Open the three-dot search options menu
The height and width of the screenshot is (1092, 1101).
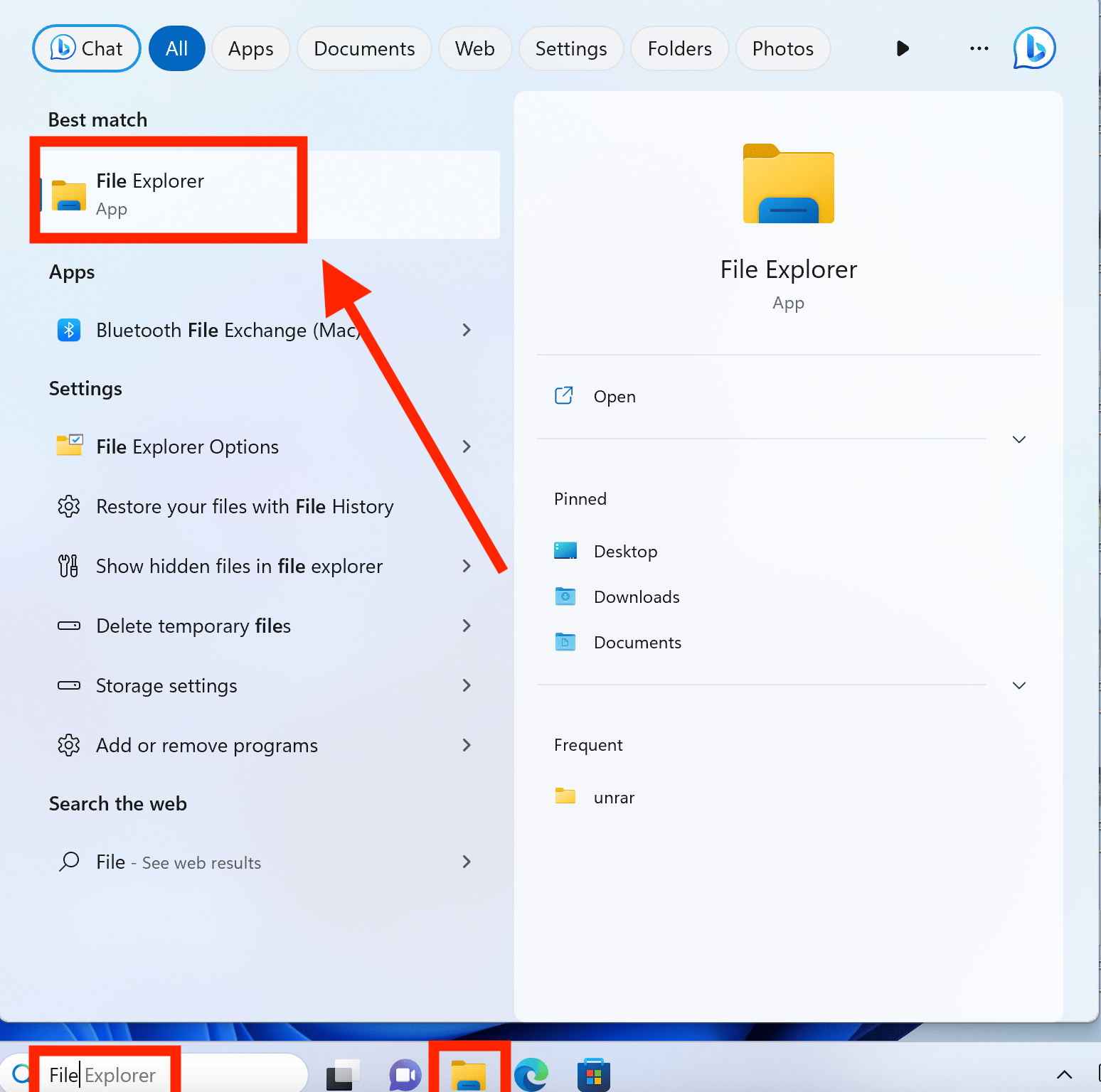tap(979, 48)
